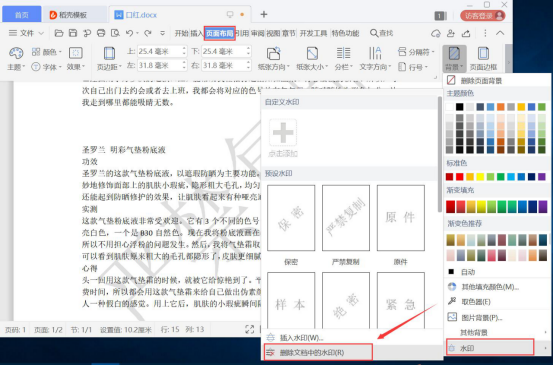Select 删除文档中的水印(R) menu entry

(318, 352)
